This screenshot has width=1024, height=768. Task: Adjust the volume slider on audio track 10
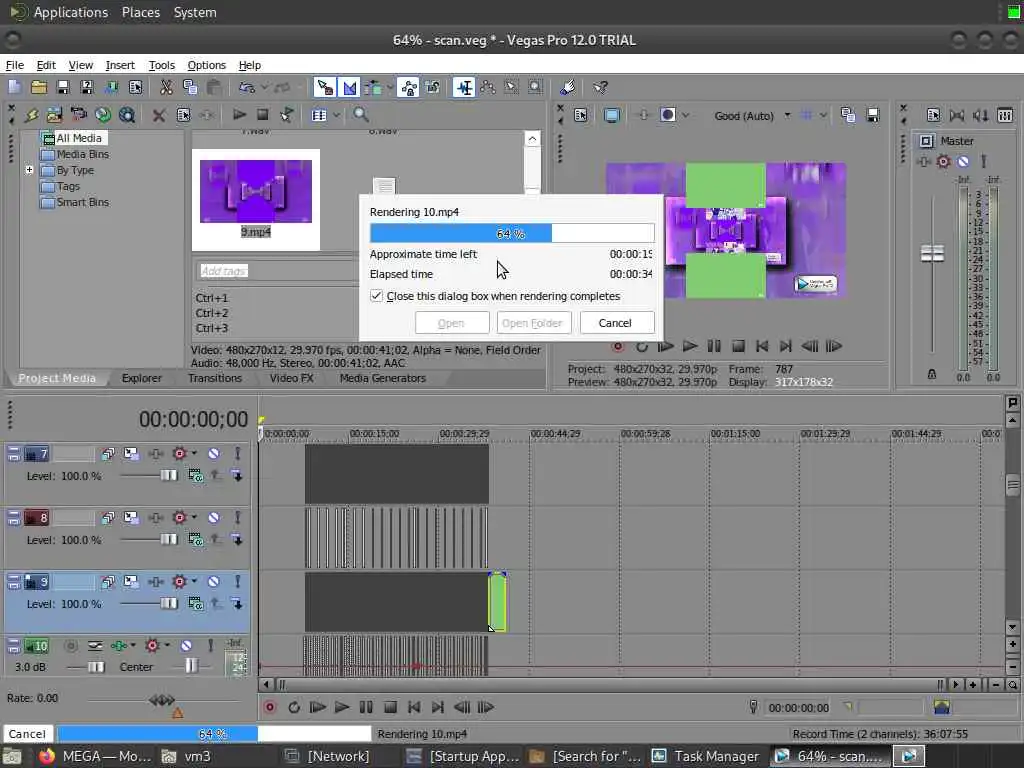pos(96,667)
